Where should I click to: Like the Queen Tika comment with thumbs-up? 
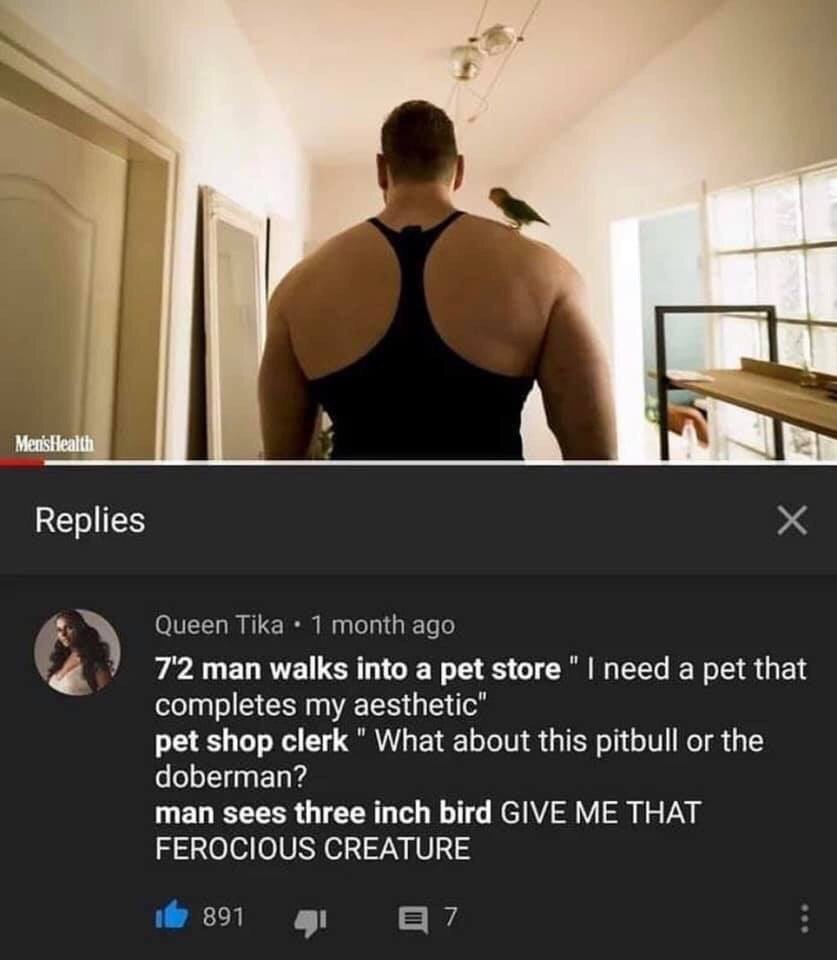(x=172, y=917)
